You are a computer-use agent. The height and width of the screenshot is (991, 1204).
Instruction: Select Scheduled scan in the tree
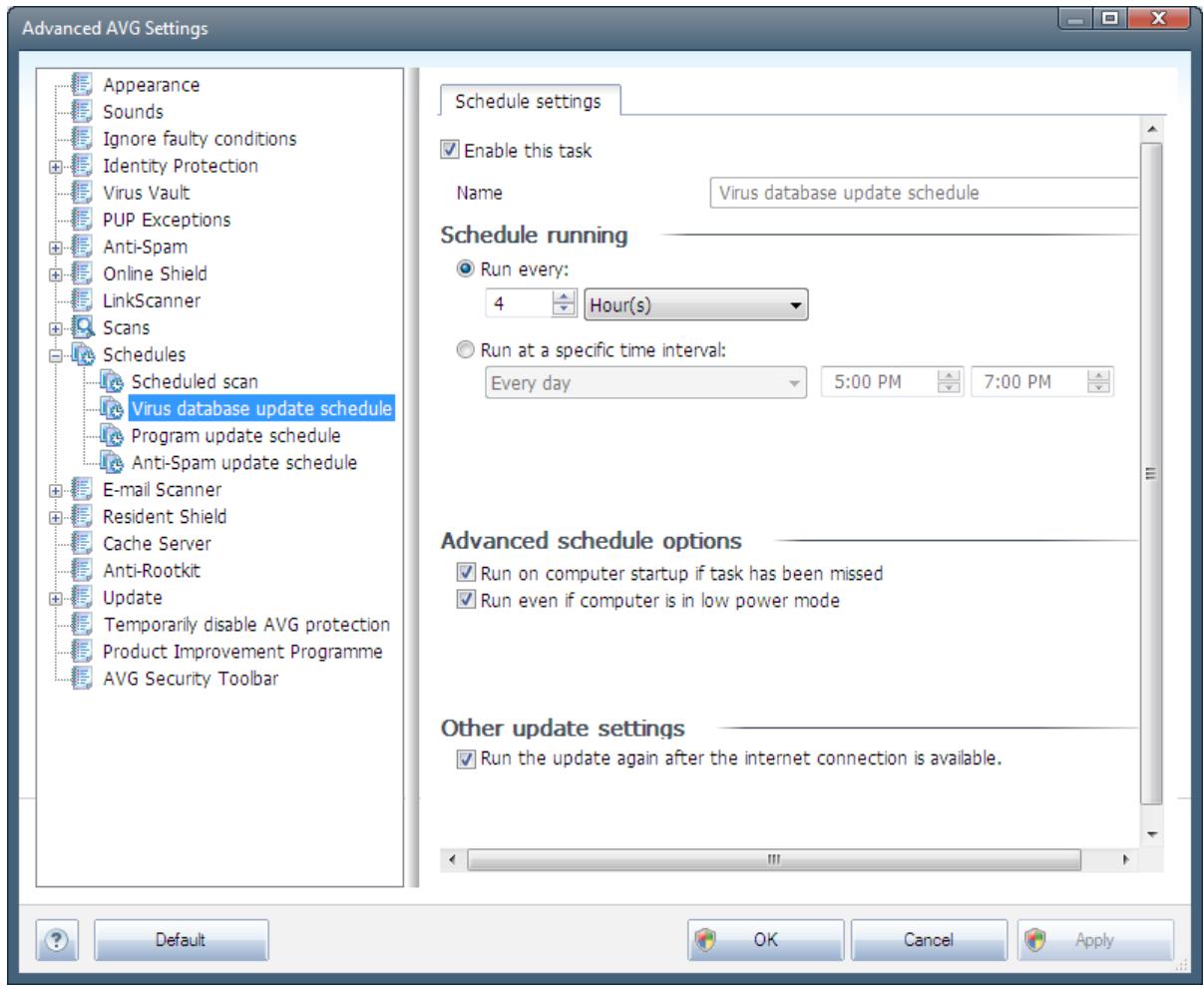coord(195,382)
